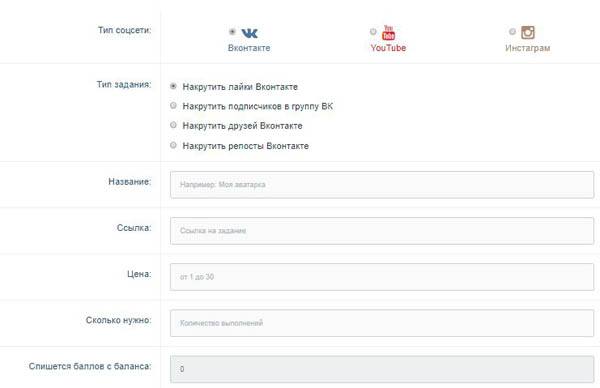This screenshot has width=600, height=388.
Task: Select the Инстаграм radio button
Action: [512, 31]
